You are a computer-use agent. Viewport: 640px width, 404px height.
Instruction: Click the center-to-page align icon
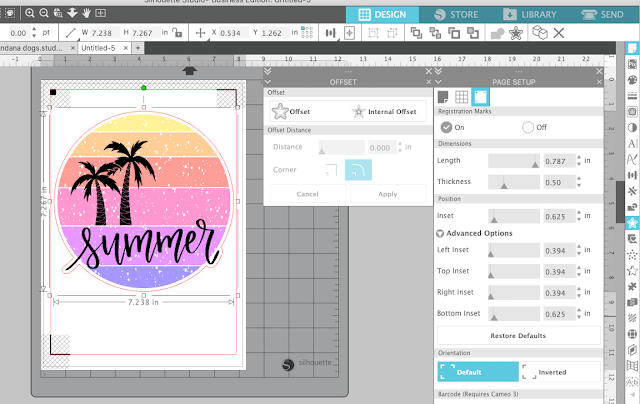pos(349,33)
